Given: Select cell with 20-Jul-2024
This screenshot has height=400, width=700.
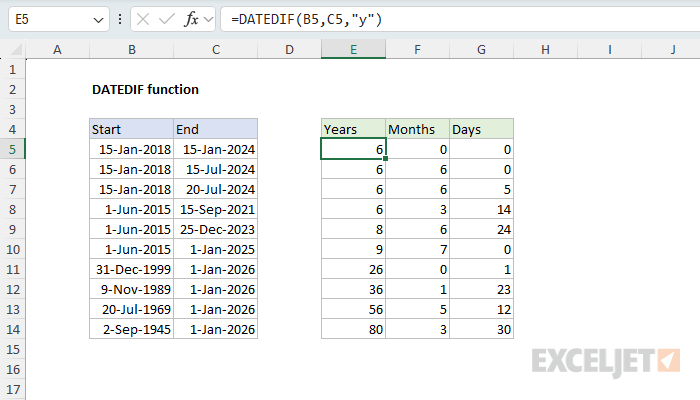Looking at the screenshot, I should [x=216, y=189].
